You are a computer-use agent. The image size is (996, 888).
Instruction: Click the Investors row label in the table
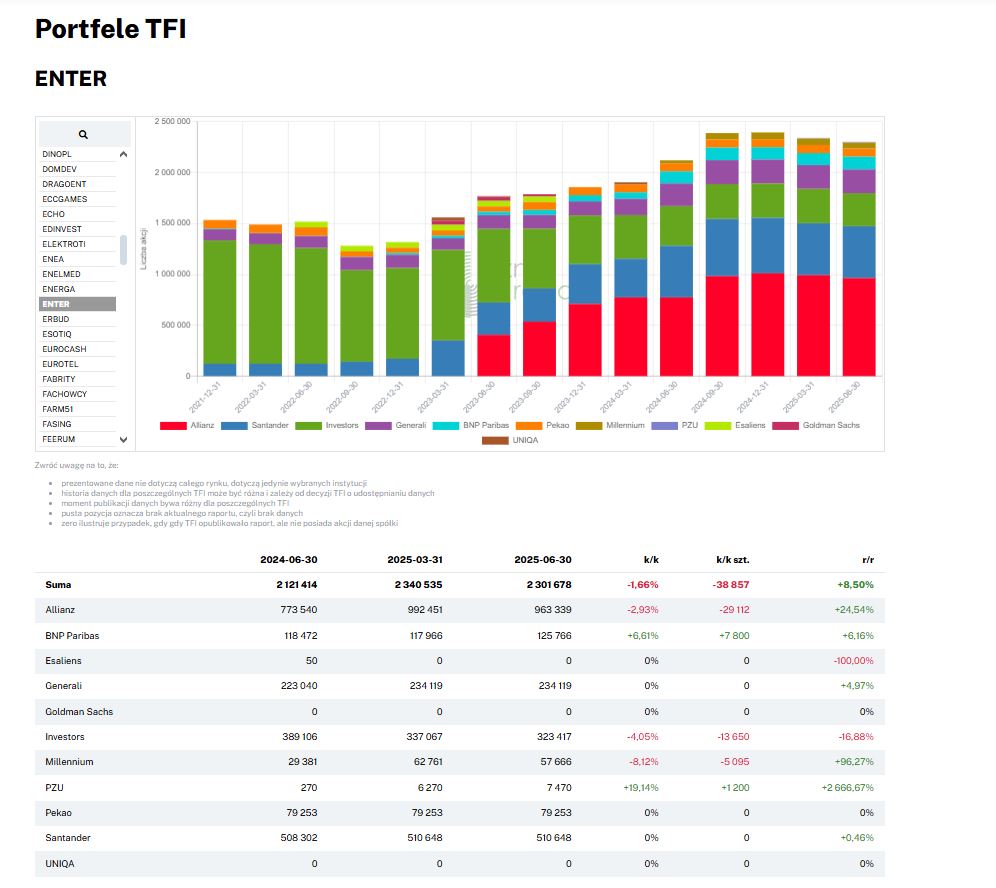click(64, 737)
